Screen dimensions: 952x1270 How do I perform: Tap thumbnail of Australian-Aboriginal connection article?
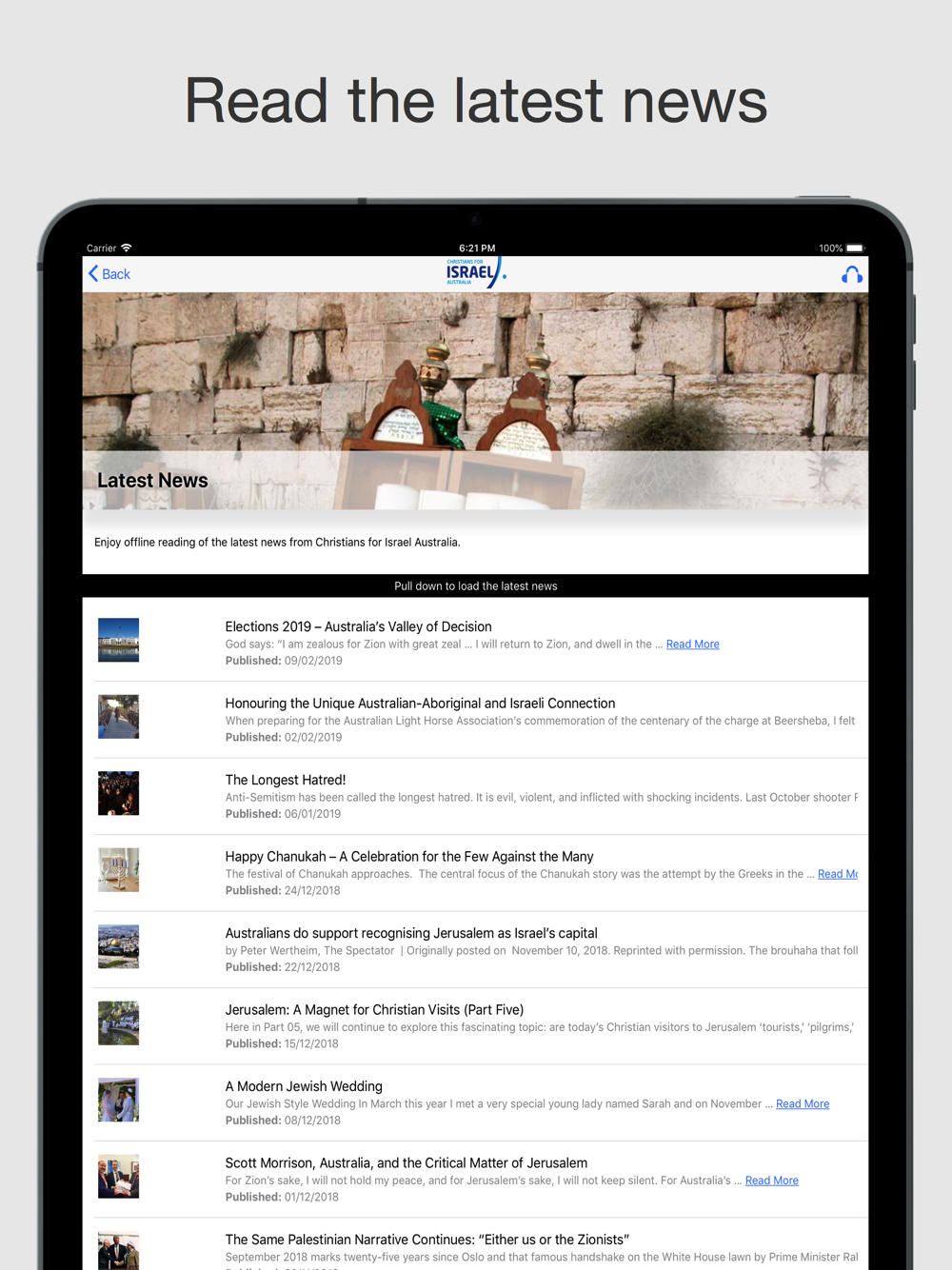pyautogui.click(x=118, y=717)
